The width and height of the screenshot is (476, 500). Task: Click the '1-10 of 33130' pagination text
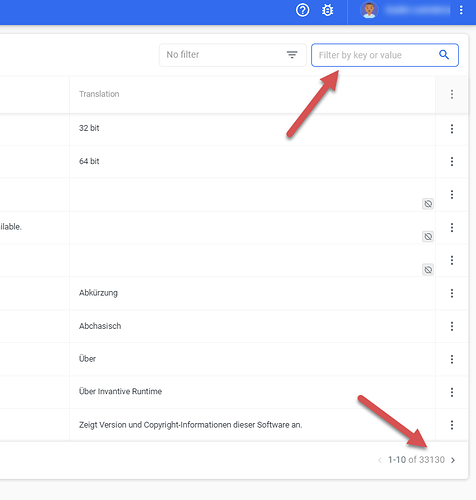point(416,460)
